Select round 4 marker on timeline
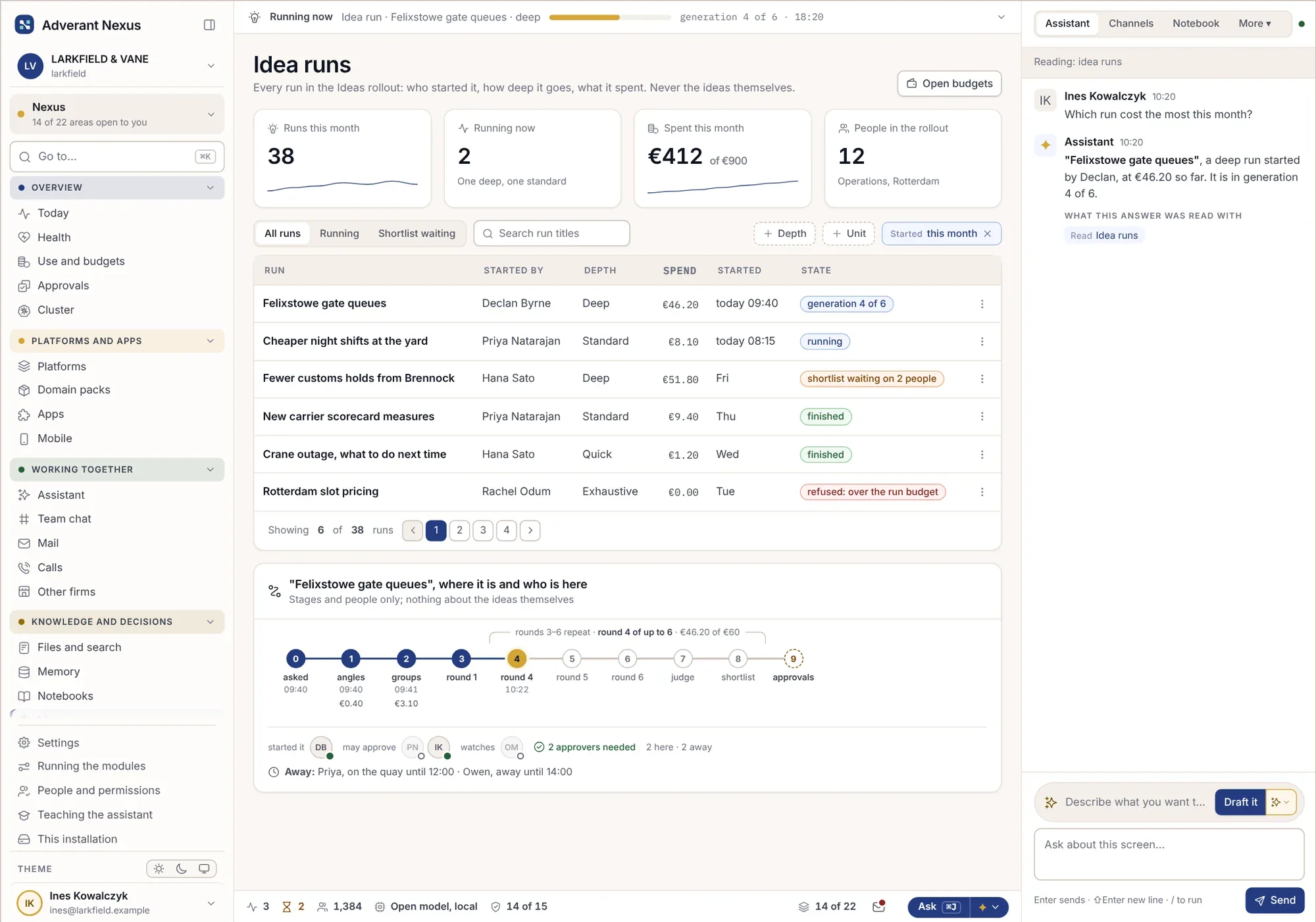The width and height of the screenshot is (1316, 922). pos(517,659)
